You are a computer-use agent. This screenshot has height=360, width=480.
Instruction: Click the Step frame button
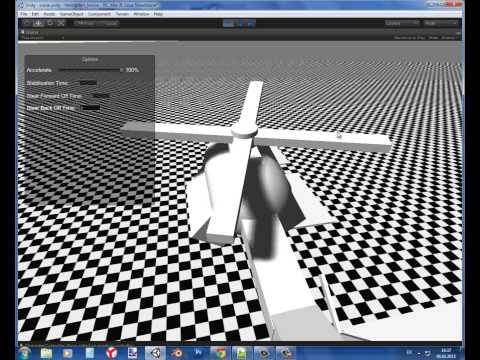250,23
